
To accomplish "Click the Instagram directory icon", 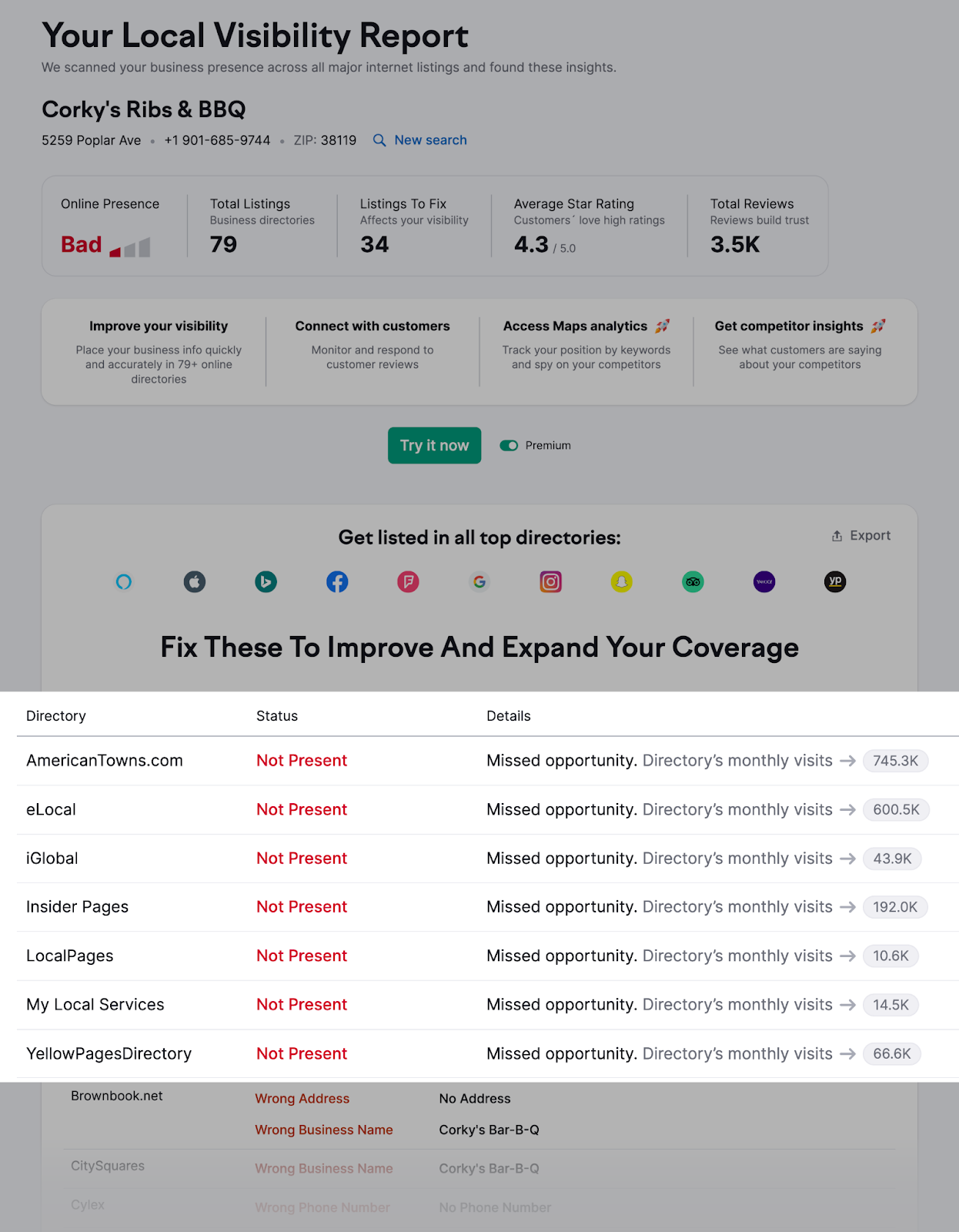I will point(550,582).
